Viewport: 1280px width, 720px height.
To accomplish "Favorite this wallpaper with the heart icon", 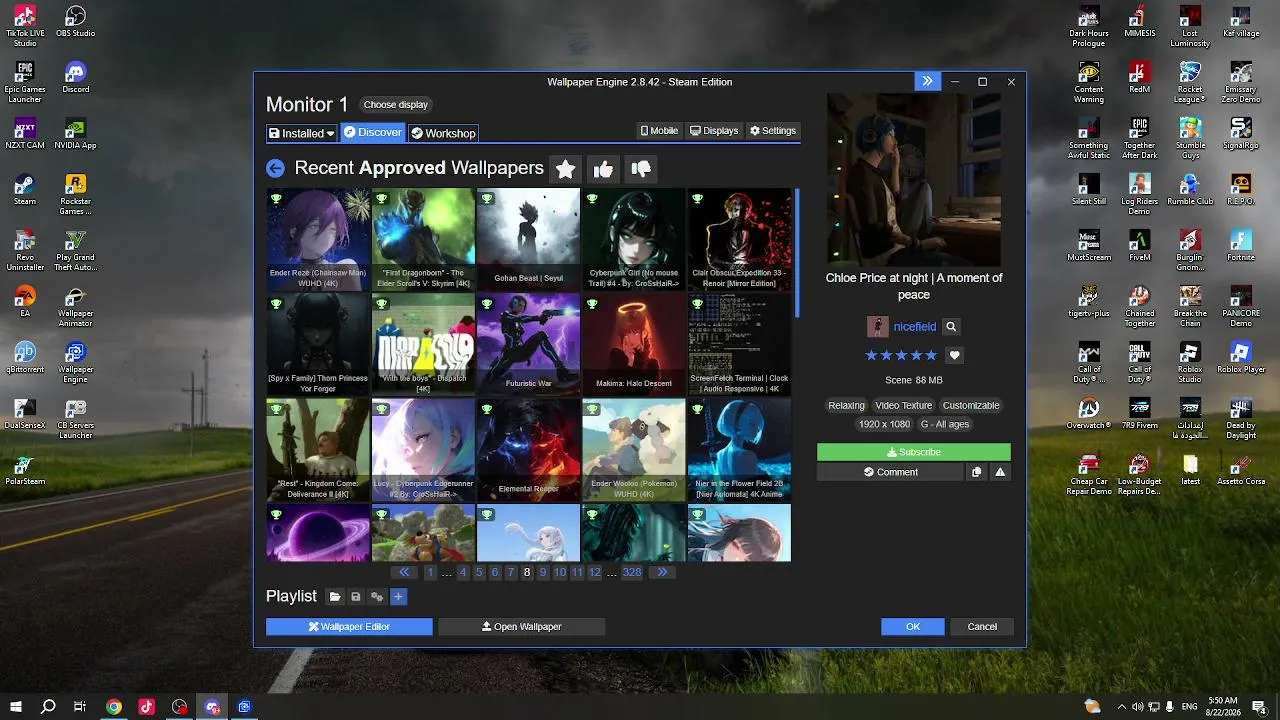I will pos(954,356).
